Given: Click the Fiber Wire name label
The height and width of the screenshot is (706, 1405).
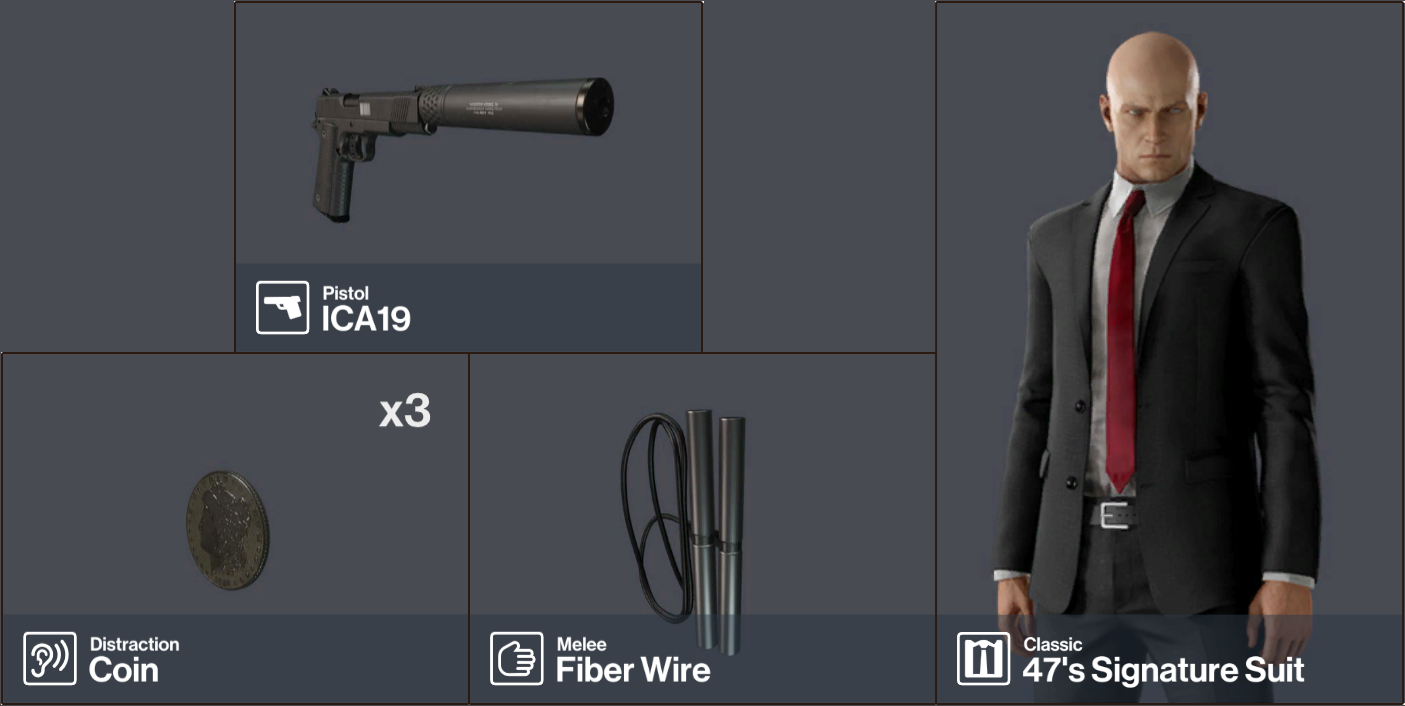Looking at the screenshot, I should click(x=633, y=670).
